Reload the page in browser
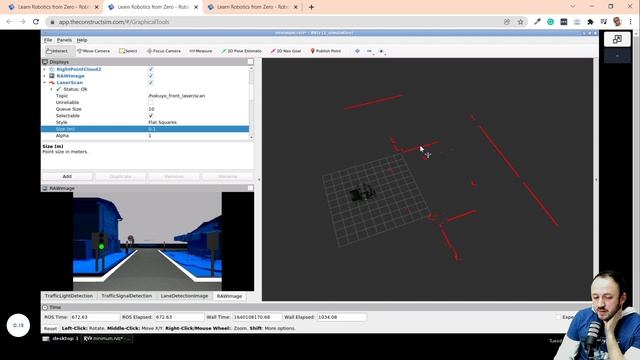Viewport: 640px width, 360px height. (36, 22)
